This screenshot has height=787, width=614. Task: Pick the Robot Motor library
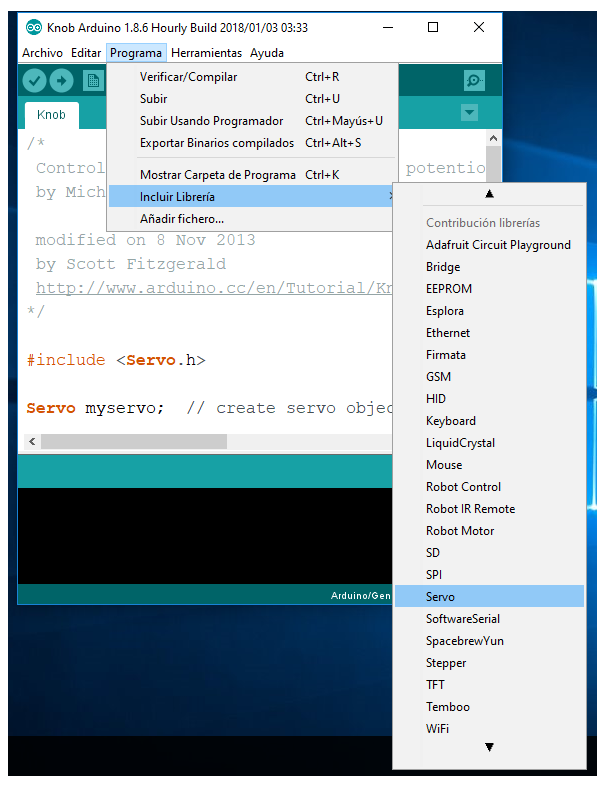489,531
